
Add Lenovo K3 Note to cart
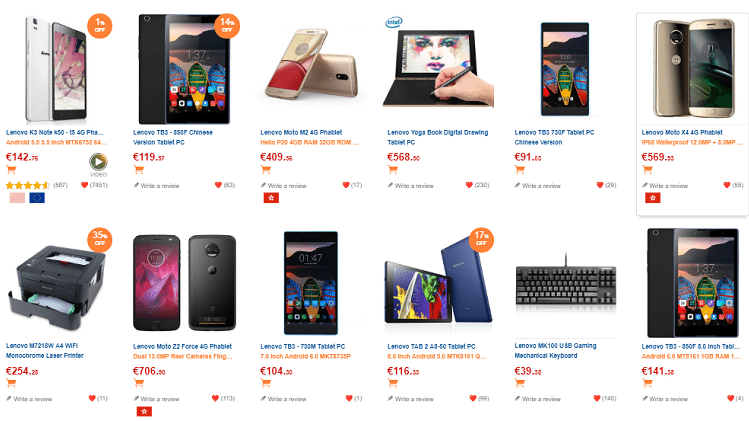[x=11, y=169]
